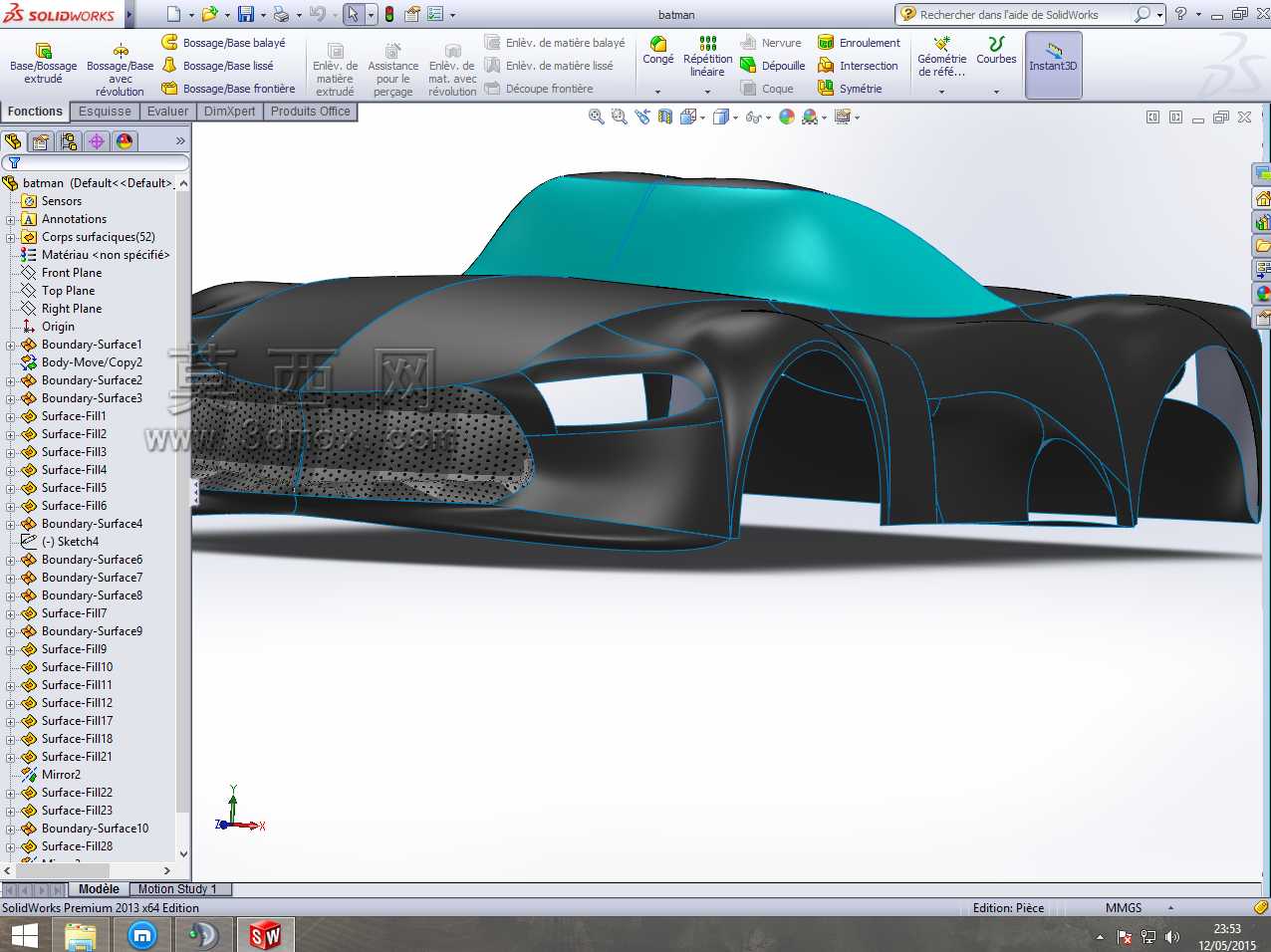
Task: Open the Produits Office tab
Action: click(x=310, y=112)
